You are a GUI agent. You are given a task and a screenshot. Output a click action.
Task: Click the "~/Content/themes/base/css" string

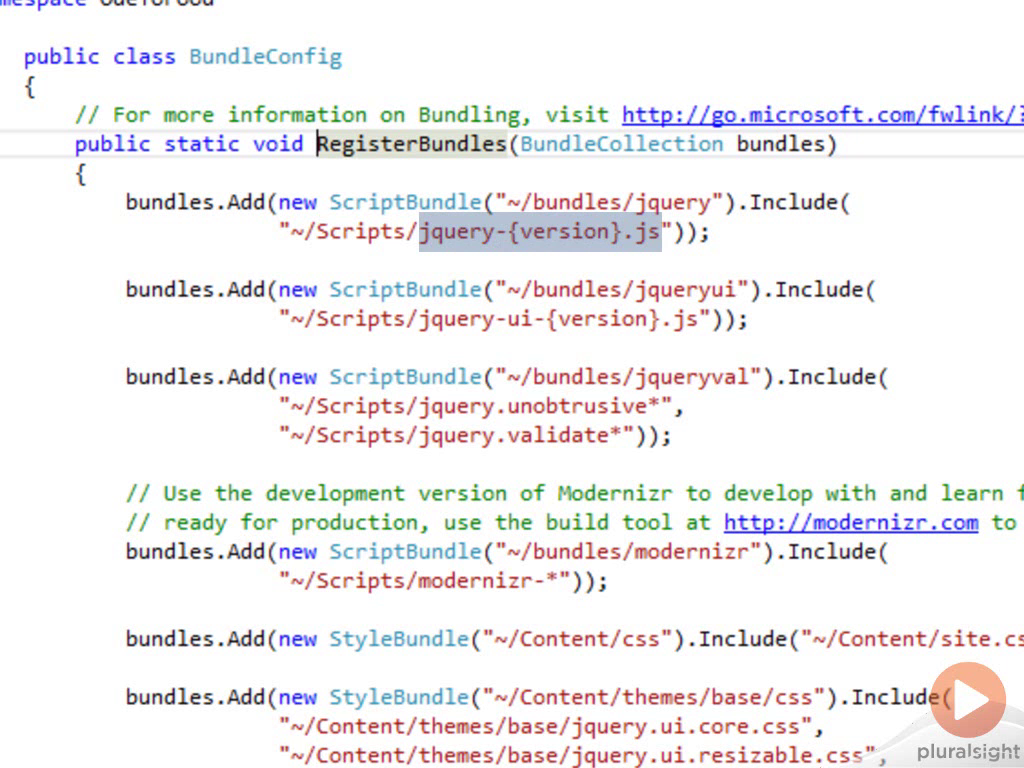pyautogui.click(x=654, y=697)
